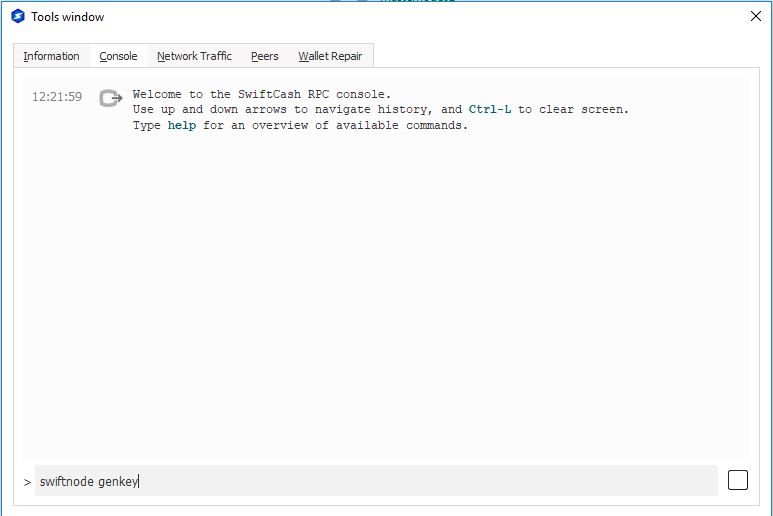Click the '>' prompt symbol
773x516 pixels.
pos(27,482)
